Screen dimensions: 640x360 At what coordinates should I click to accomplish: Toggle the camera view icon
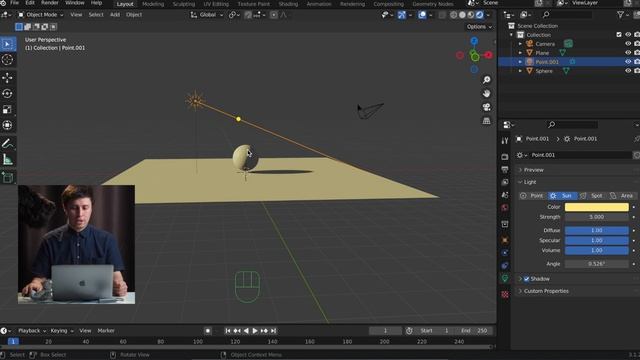coord(487,107)
